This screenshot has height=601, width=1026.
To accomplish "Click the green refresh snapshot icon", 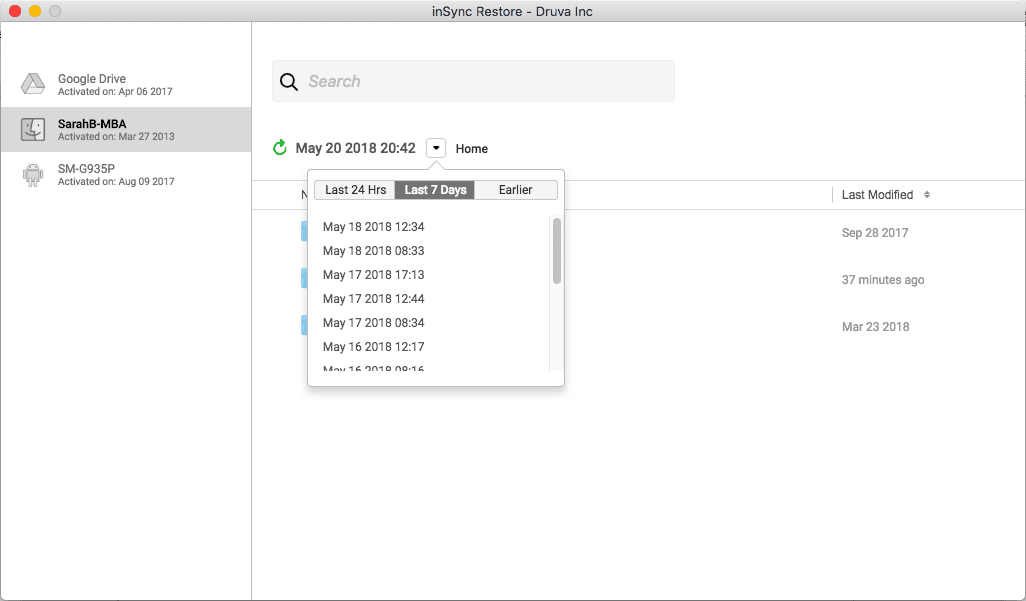I will click(x=280, y=148).
